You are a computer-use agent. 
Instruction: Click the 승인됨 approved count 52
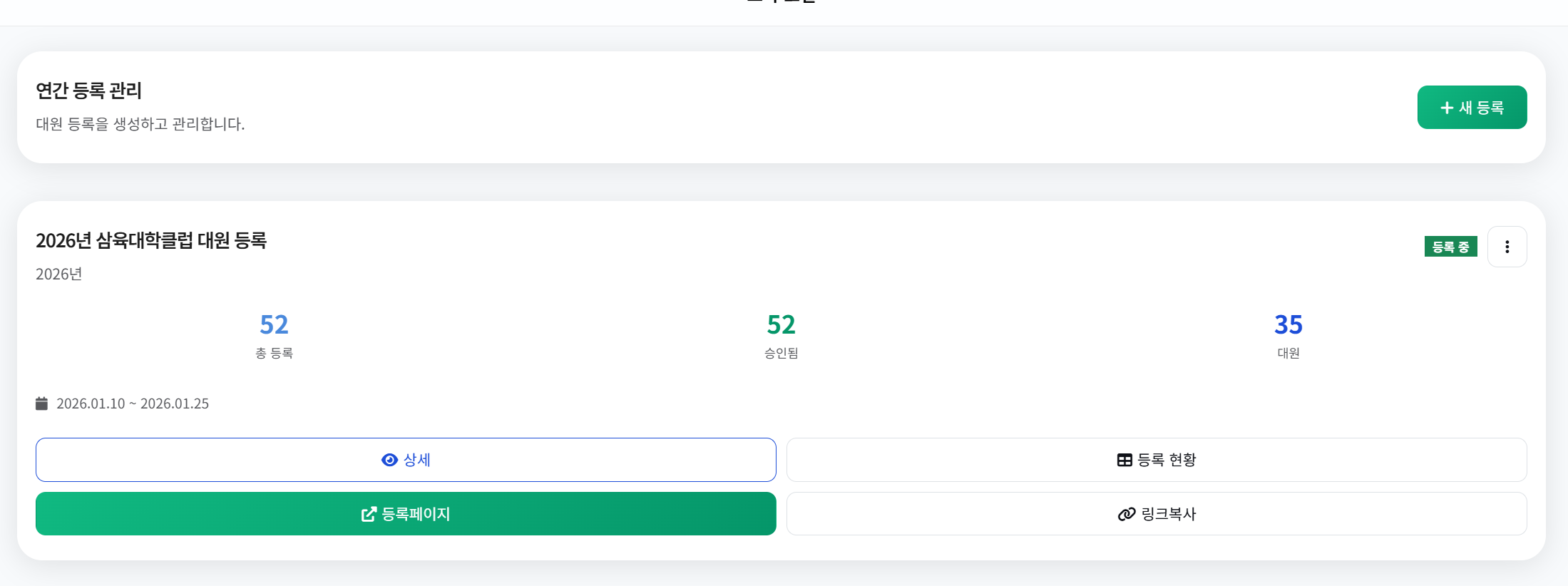click(x=780, y=324)
